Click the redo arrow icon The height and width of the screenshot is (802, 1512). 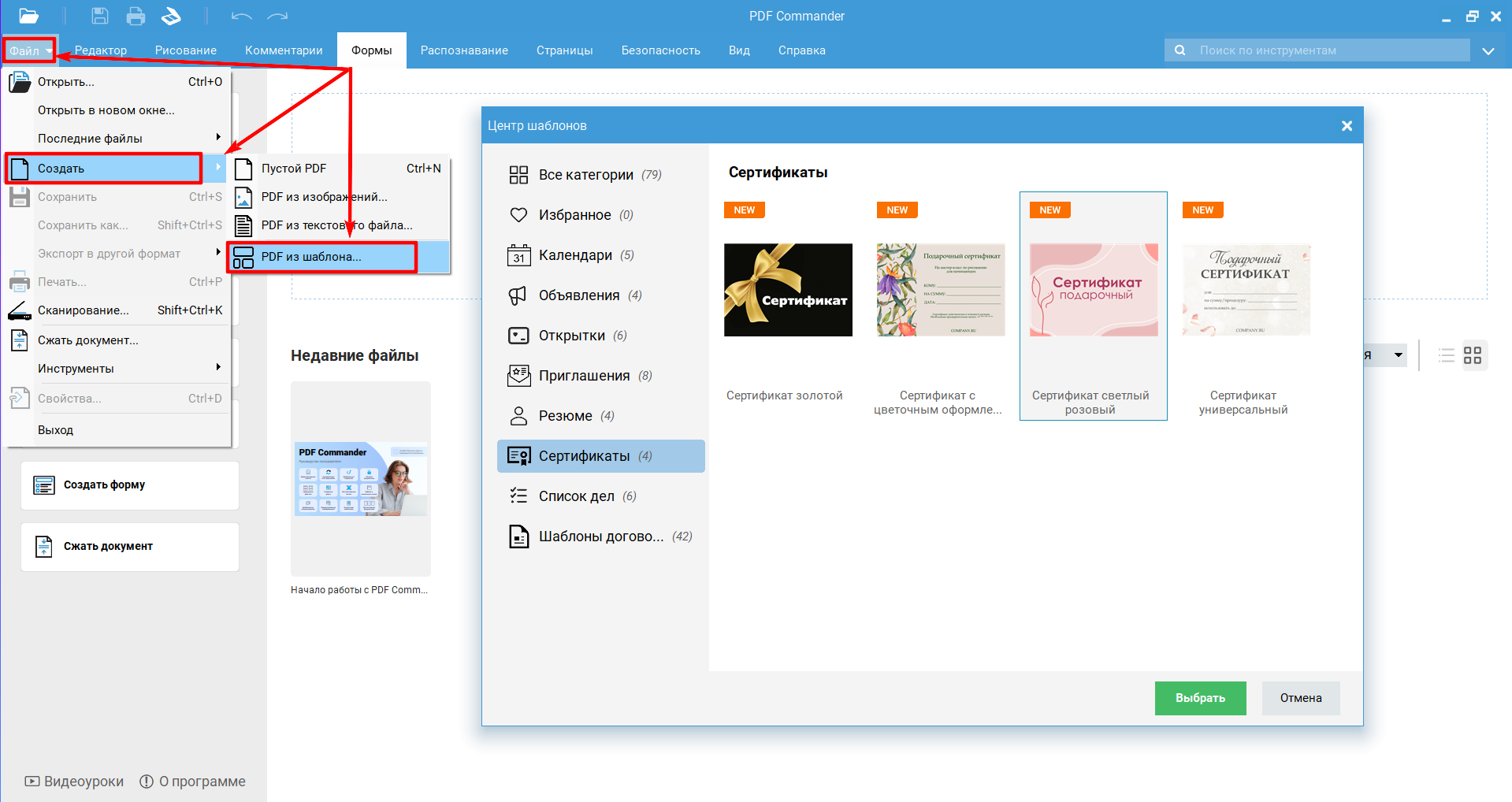tap(277, 16)
